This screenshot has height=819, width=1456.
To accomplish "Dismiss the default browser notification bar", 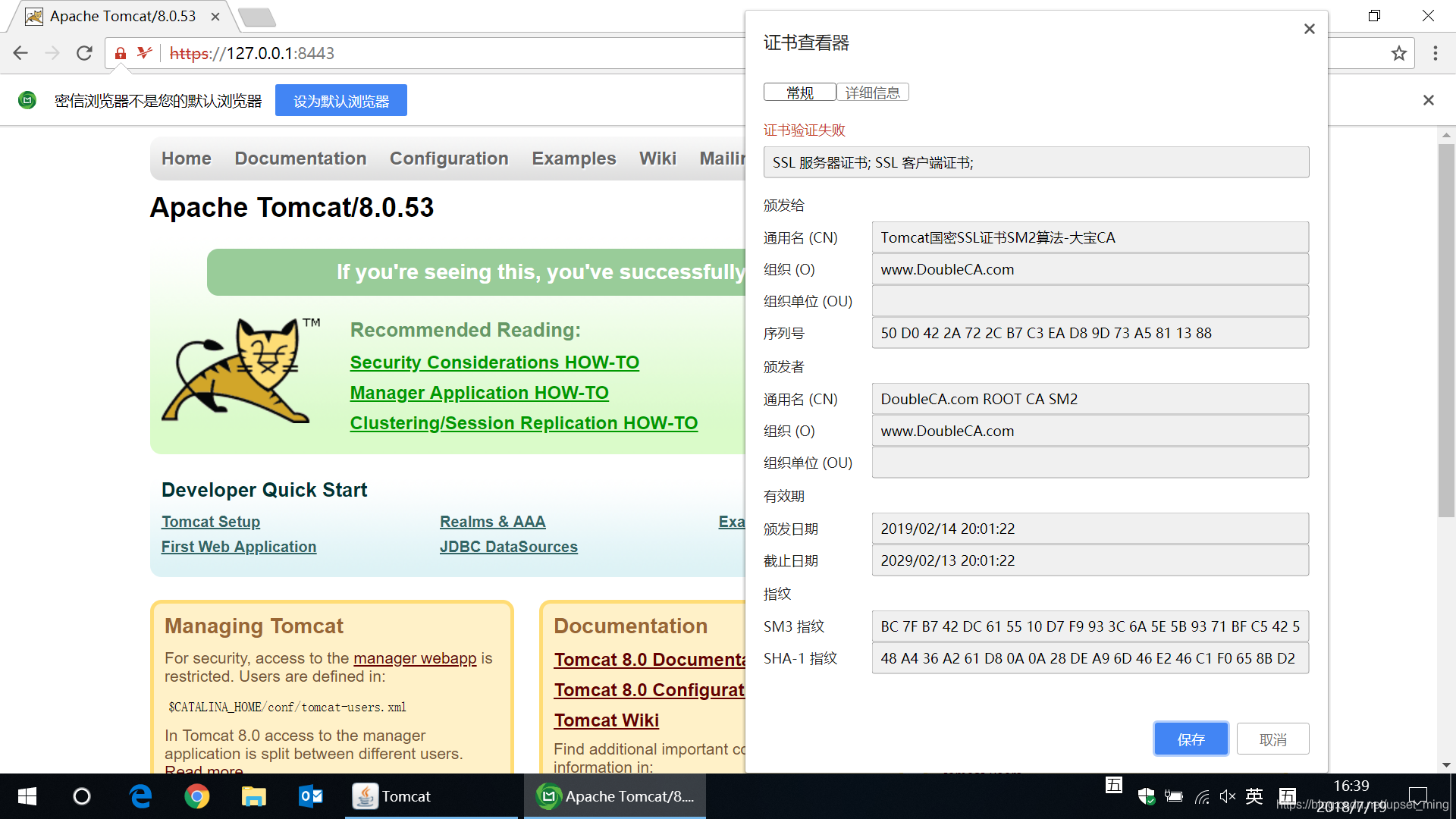I will (x=1429, y=100).
